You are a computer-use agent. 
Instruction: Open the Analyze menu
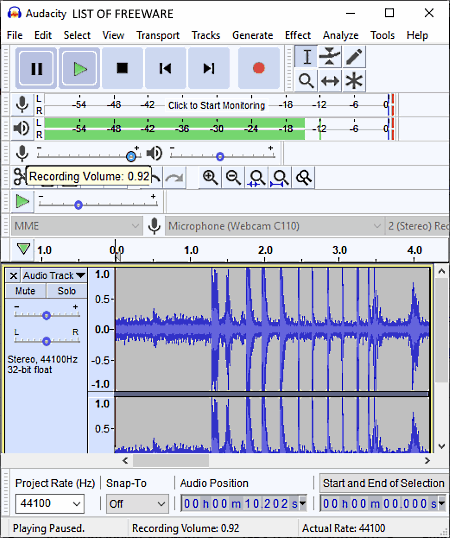tap(341, 35)
